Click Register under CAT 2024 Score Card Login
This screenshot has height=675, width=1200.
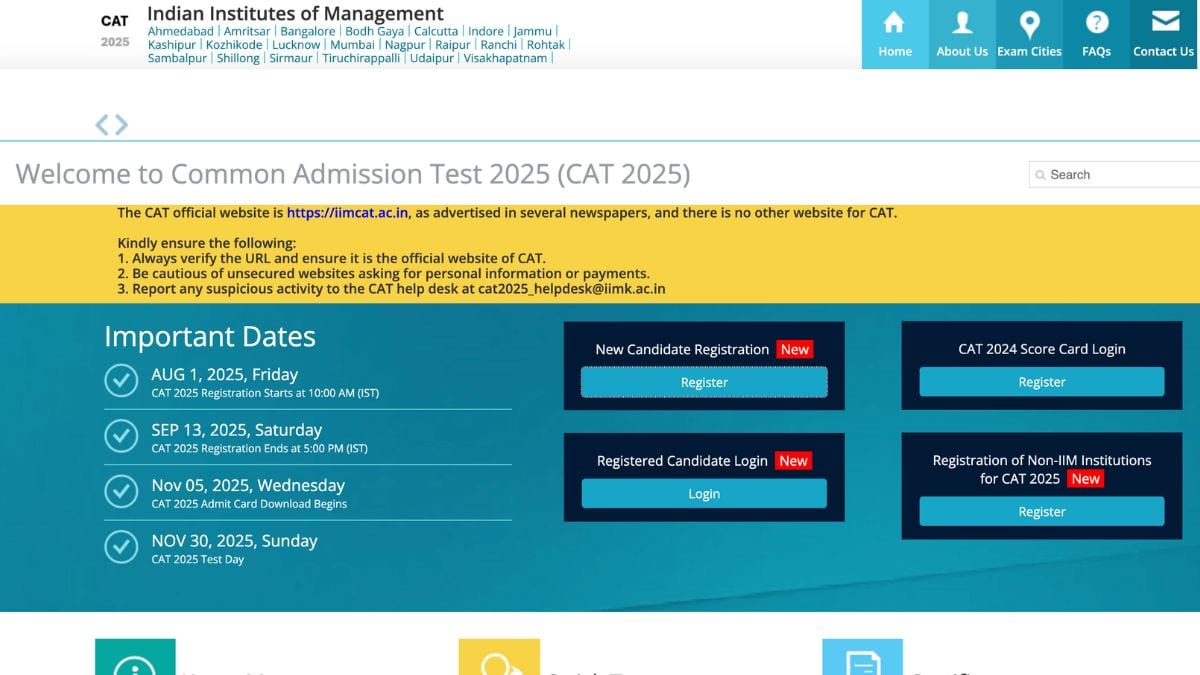[1042, 382]
